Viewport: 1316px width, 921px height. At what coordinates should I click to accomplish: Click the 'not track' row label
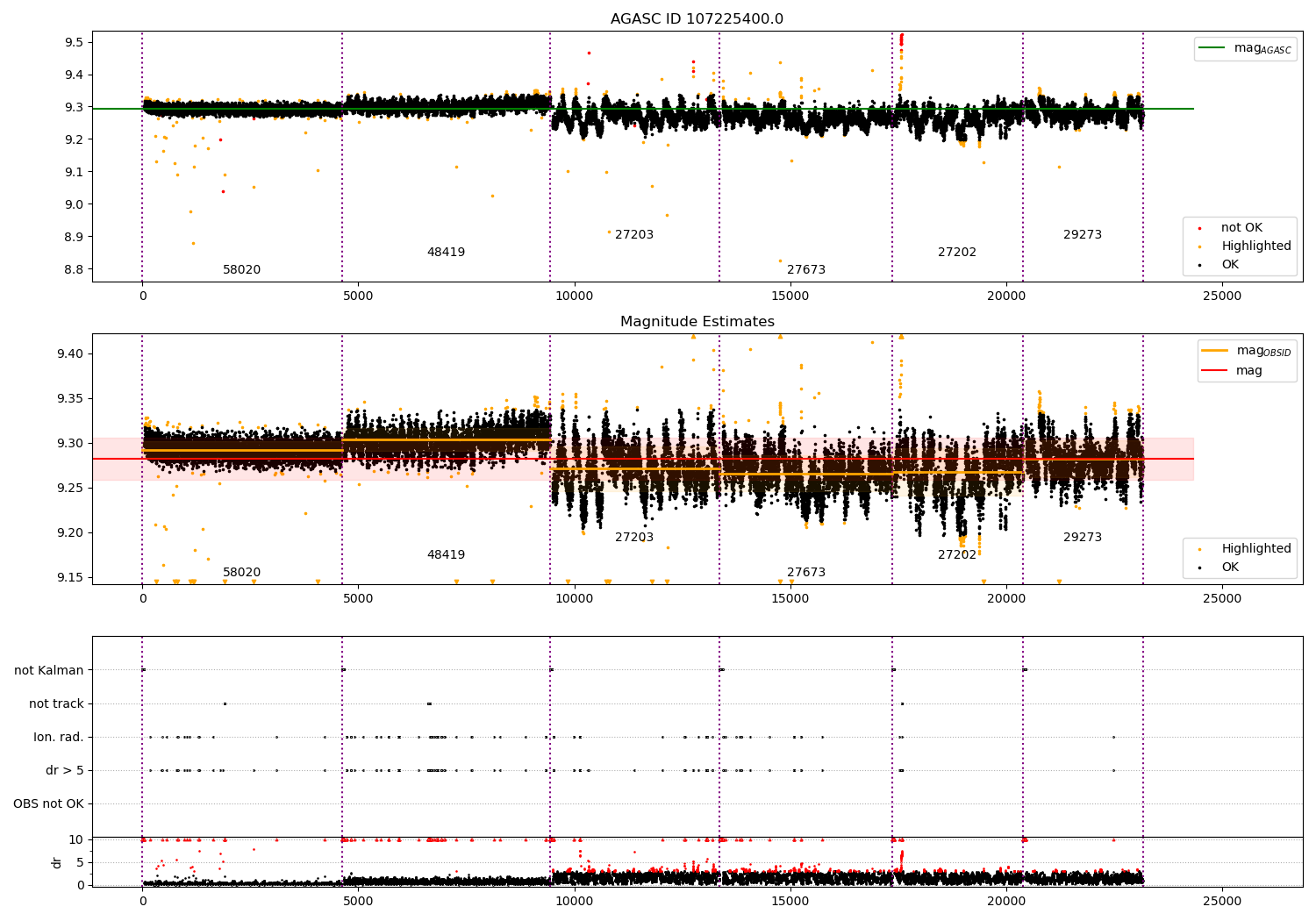[x=56, y=704]
